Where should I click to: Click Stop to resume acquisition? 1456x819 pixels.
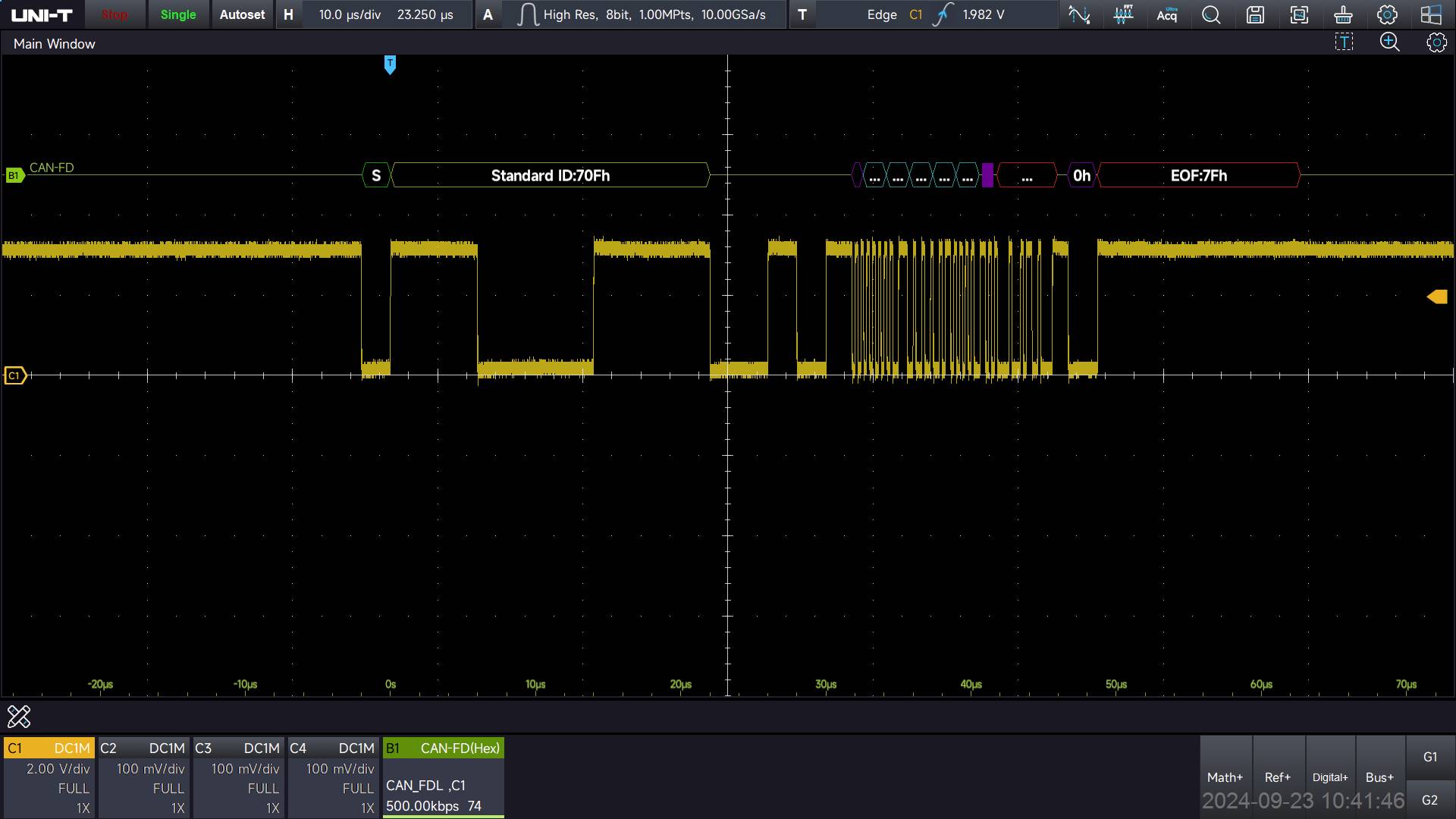115,14
